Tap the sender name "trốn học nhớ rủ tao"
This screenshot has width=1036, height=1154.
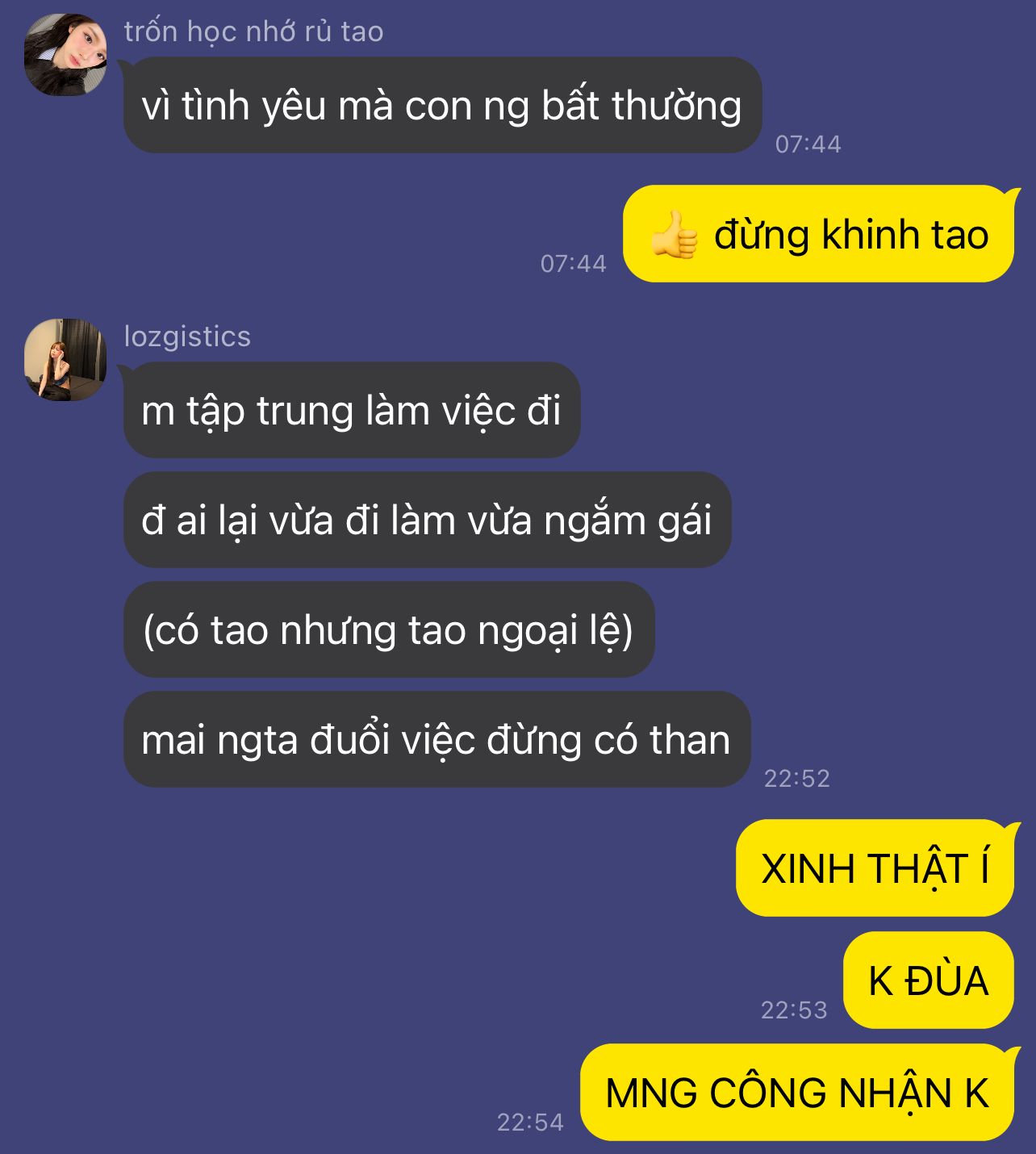[253, 31]
